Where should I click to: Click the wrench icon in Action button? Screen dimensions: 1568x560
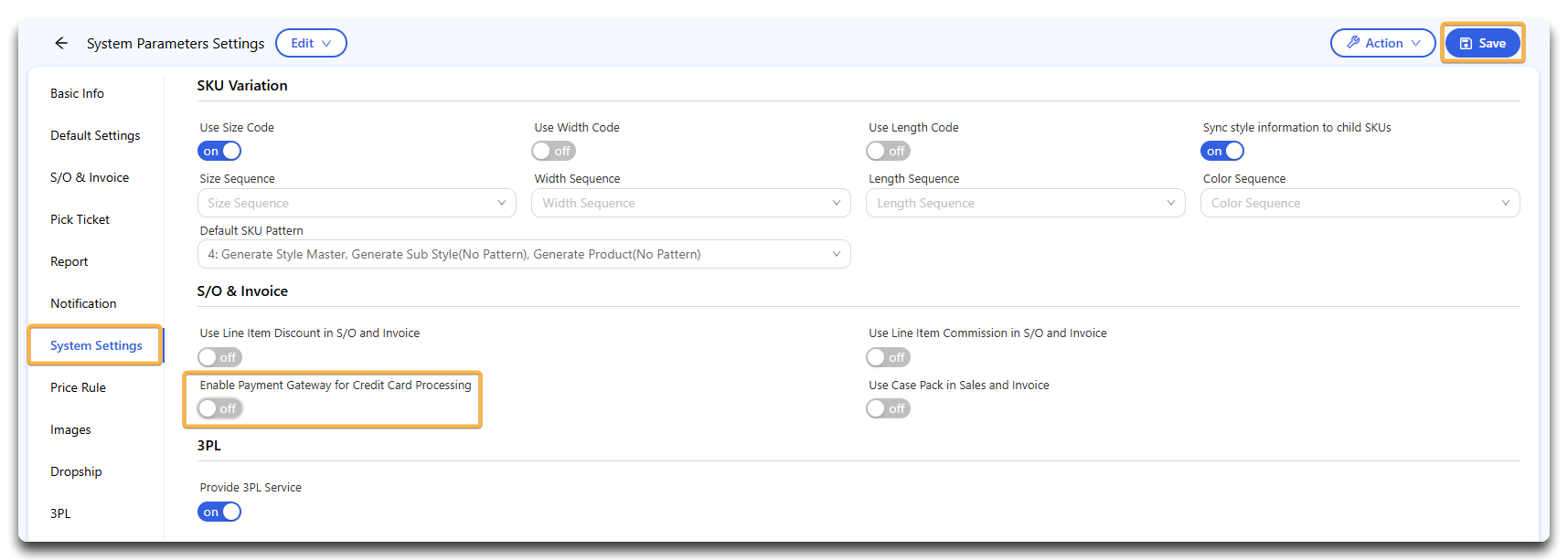click(x=1353, y=43)
